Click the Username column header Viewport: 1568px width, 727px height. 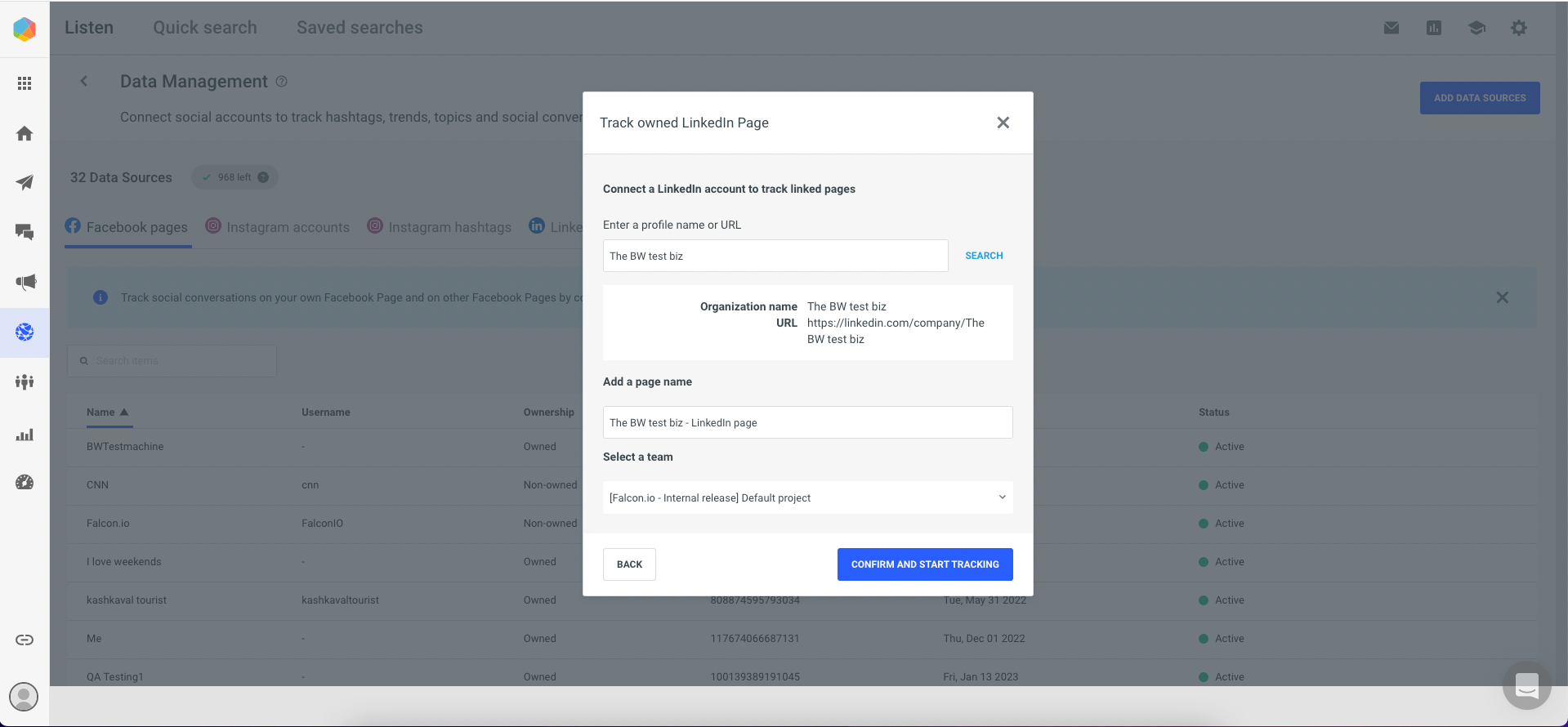pos(325,413)
